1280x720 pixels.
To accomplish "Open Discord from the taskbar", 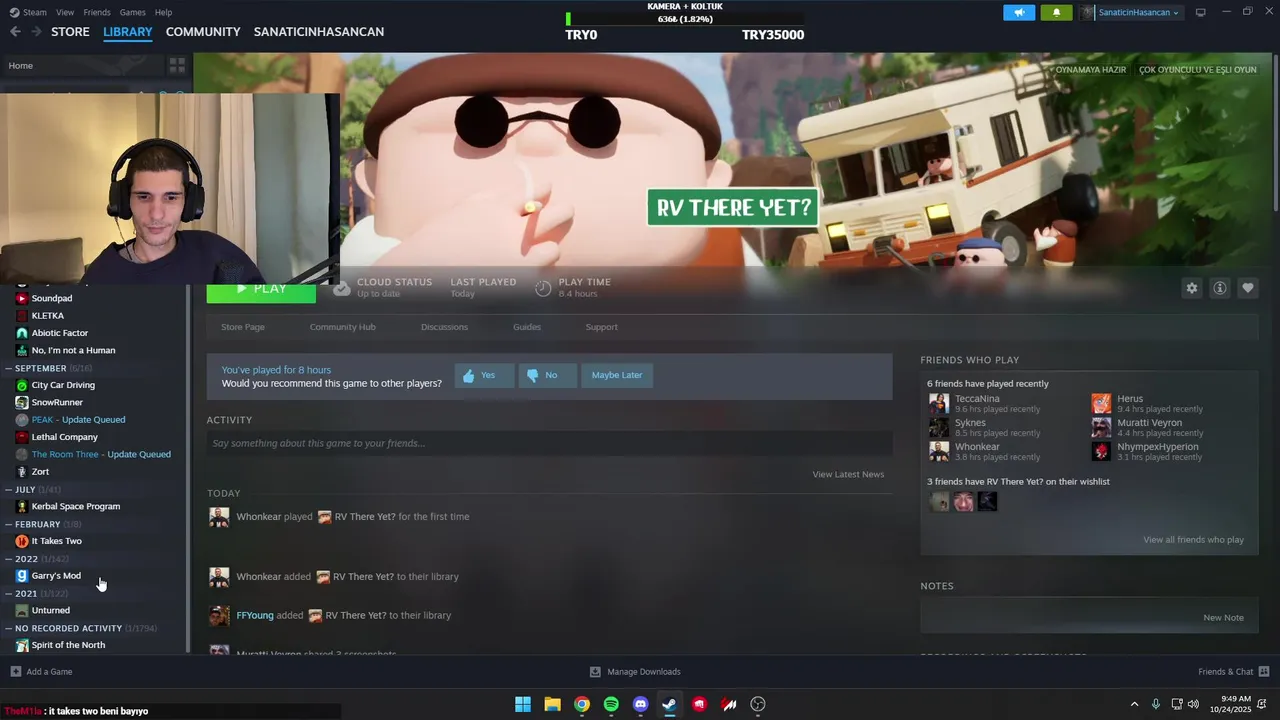I will (641, 704).
